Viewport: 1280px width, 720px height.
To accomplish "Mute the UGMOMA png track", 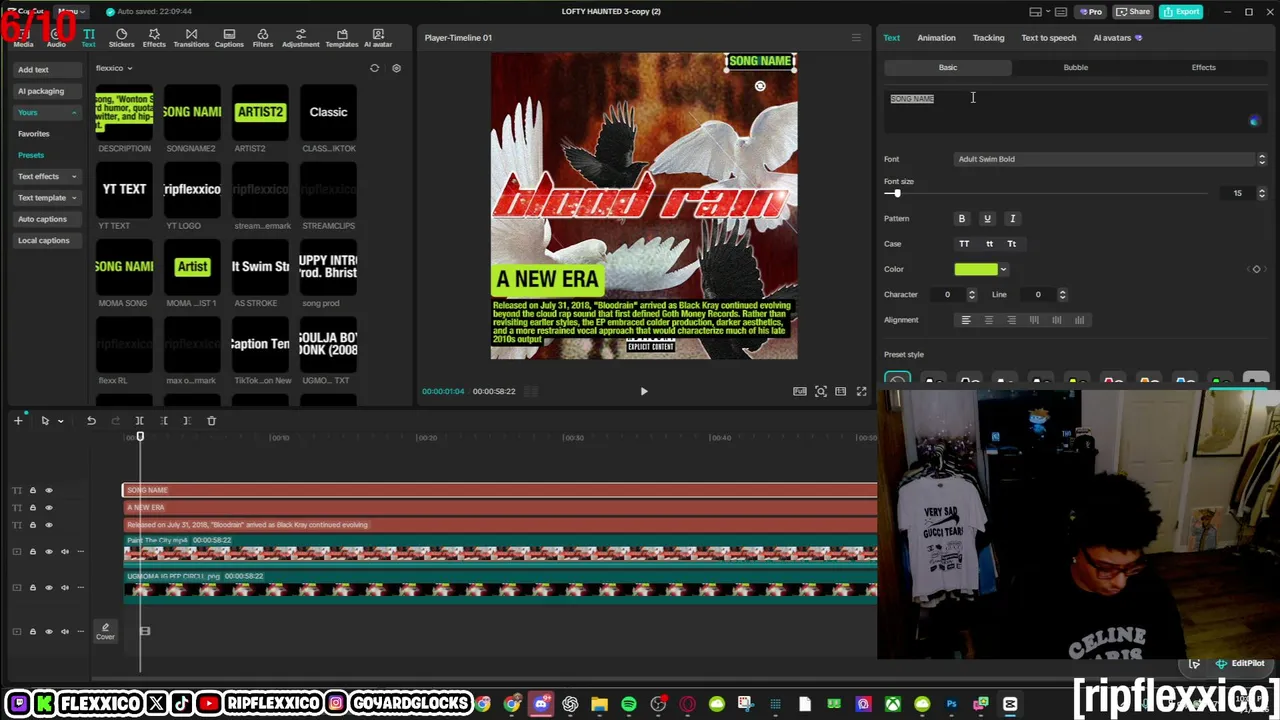I will coord(65,587).
